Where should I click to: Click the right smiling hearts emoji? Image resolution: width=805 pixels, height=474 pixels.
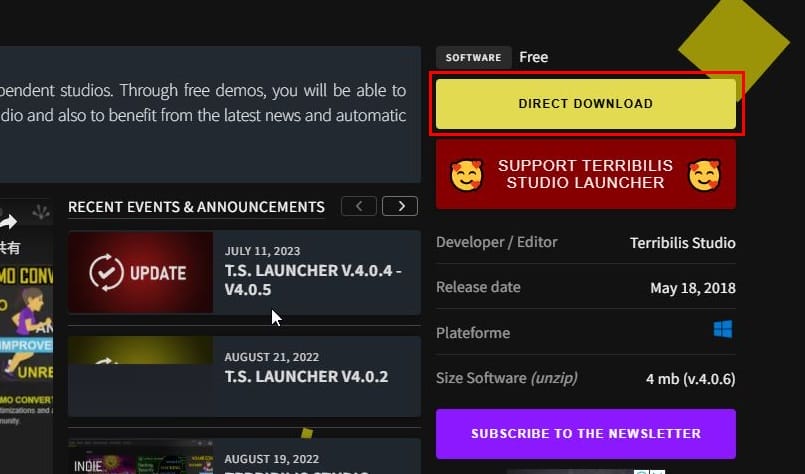[704, 175]
